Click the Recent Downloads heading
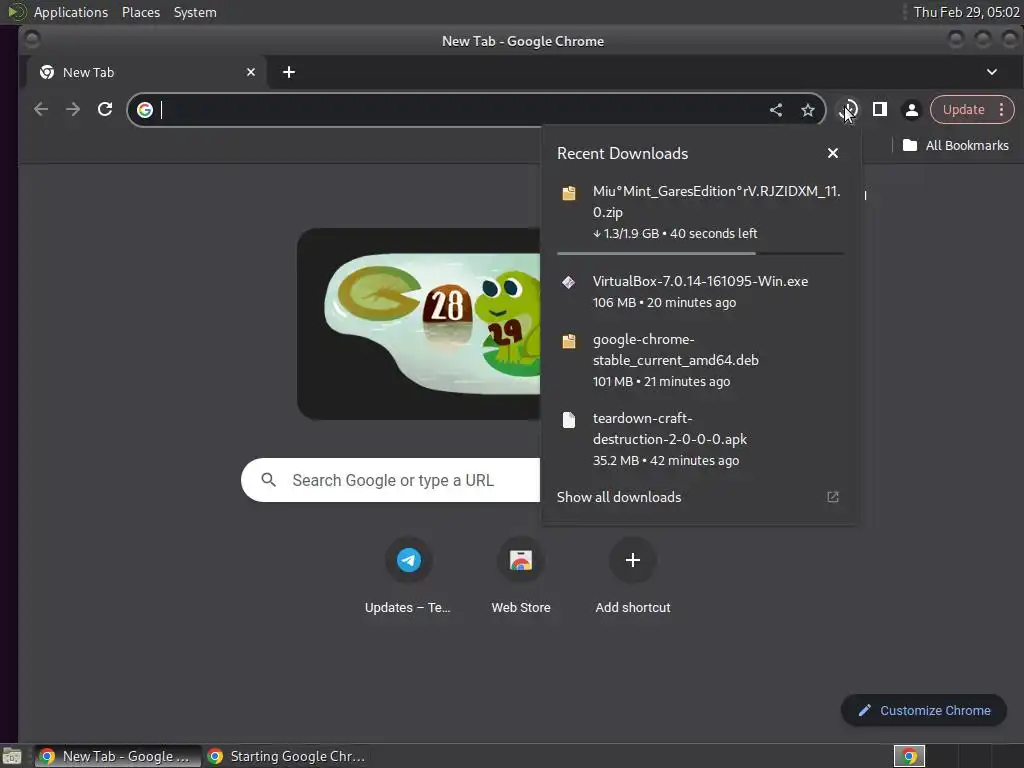The width and height of the screenshot is (1024, 768). [622, 153]
